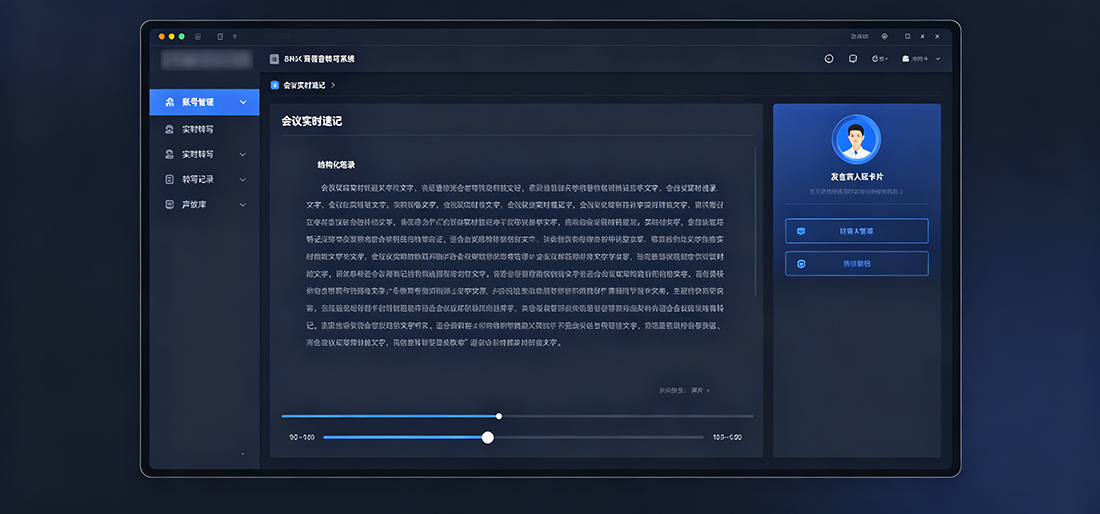Click the square maximize icon in the title bar
This screenshot has height=514, width=1100.
[907, 36]
